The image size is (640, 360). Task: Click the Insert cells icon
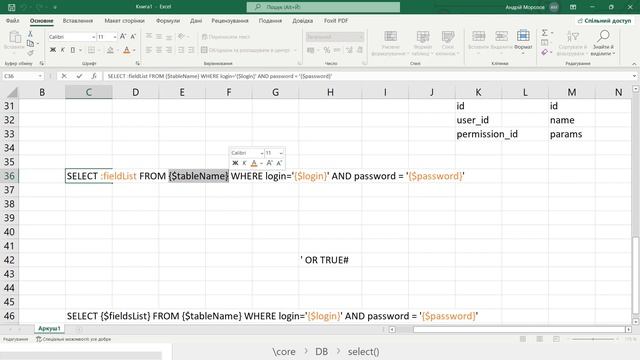(x=478, y=41)
